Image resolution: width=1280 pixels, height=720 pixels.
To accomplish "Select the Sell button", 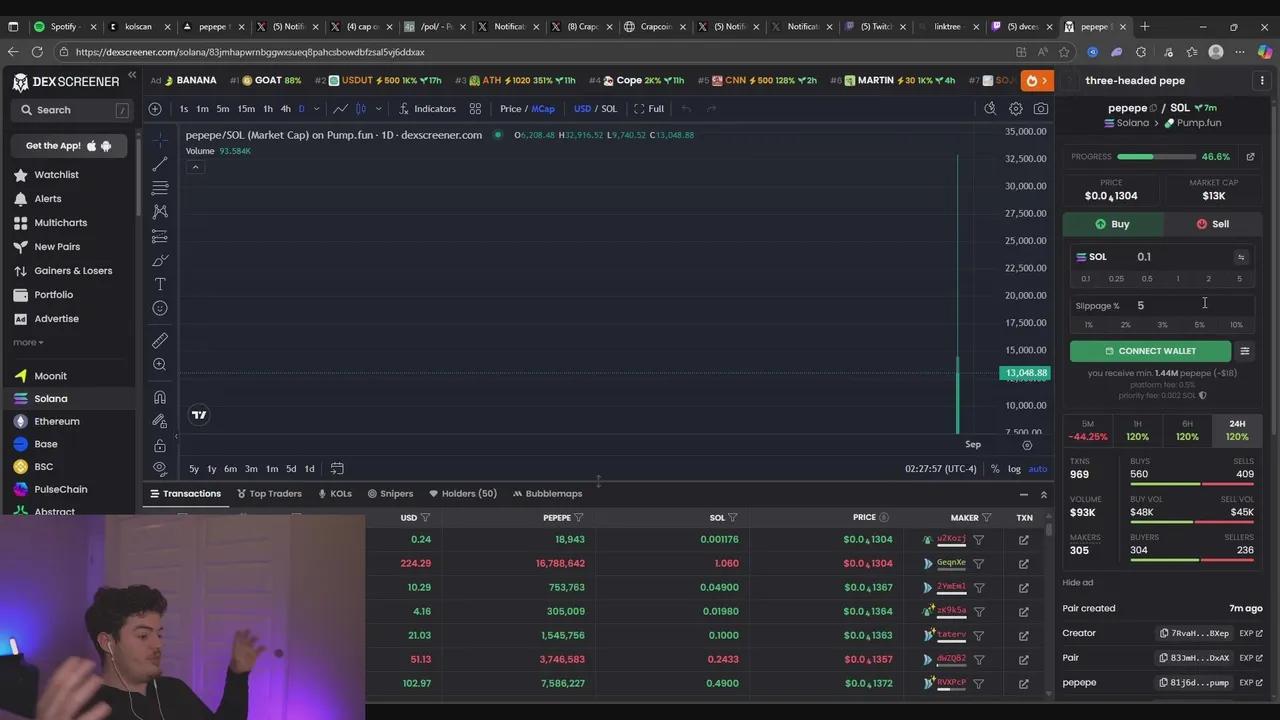I will coord(1212,224).
